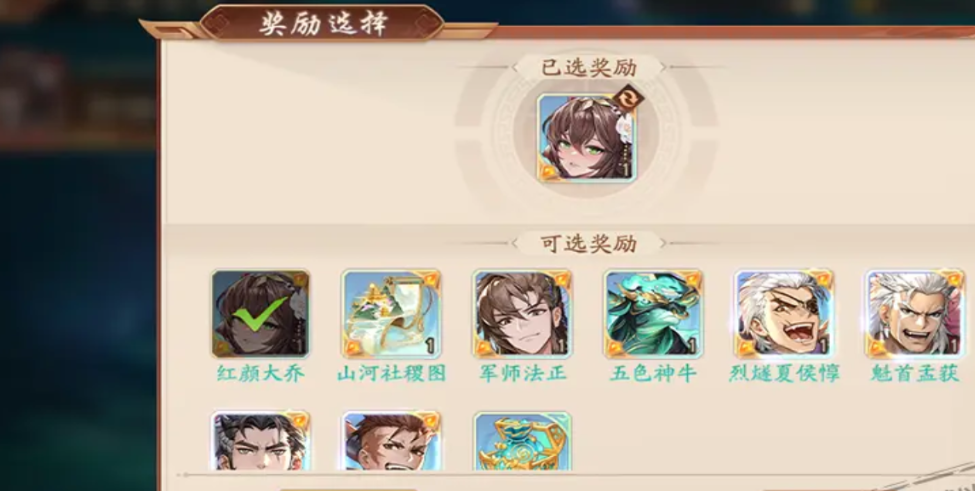Click the 奖励选择 title banner

(x=322, y=24)
